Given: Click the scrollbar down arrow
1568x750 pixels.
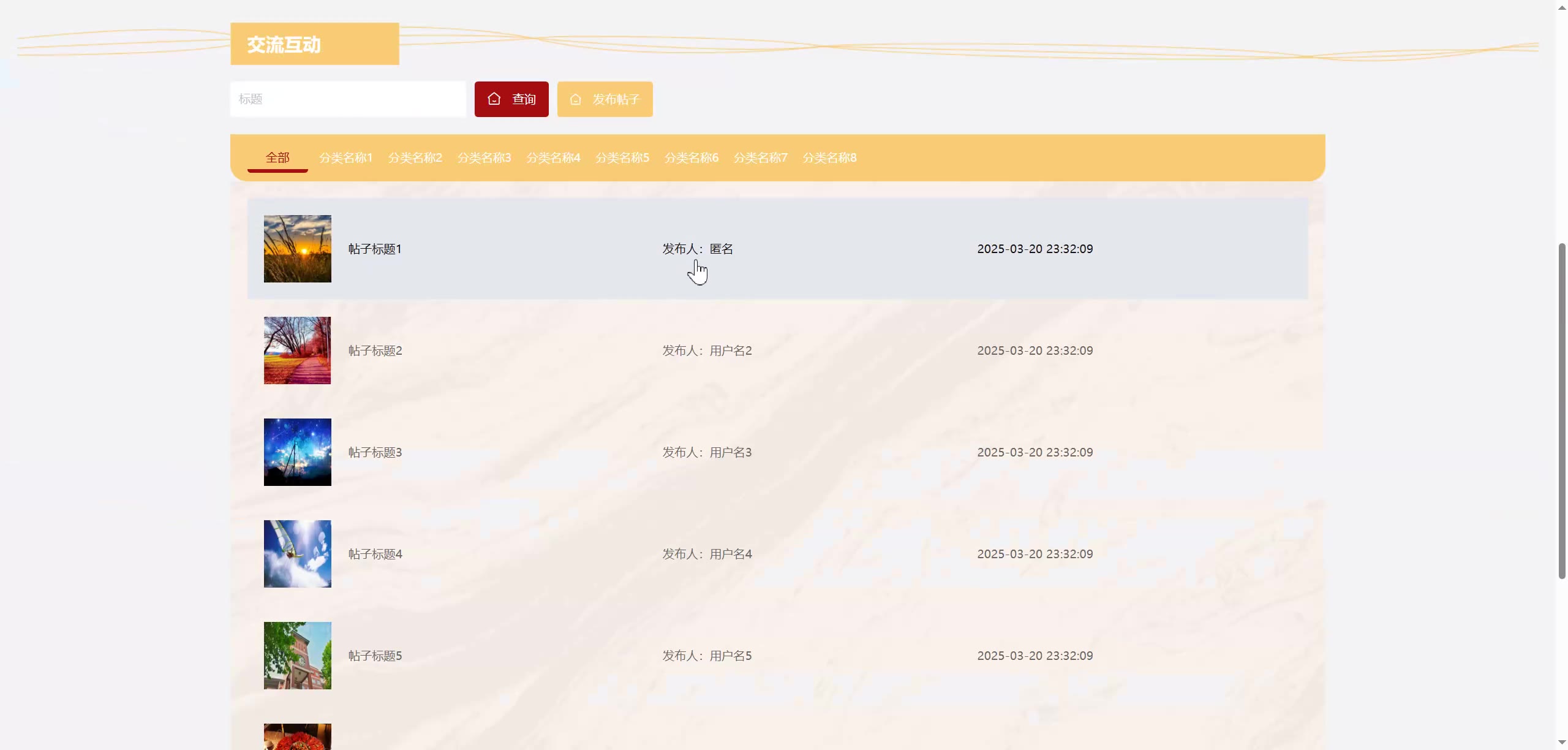Looking at the screenshot, I should coord(1562,743).
